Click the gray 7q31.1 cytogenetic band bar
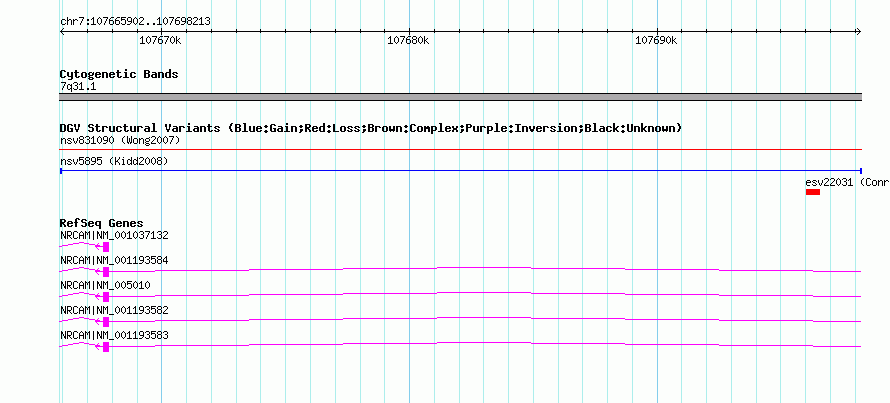 pos(460,97)
